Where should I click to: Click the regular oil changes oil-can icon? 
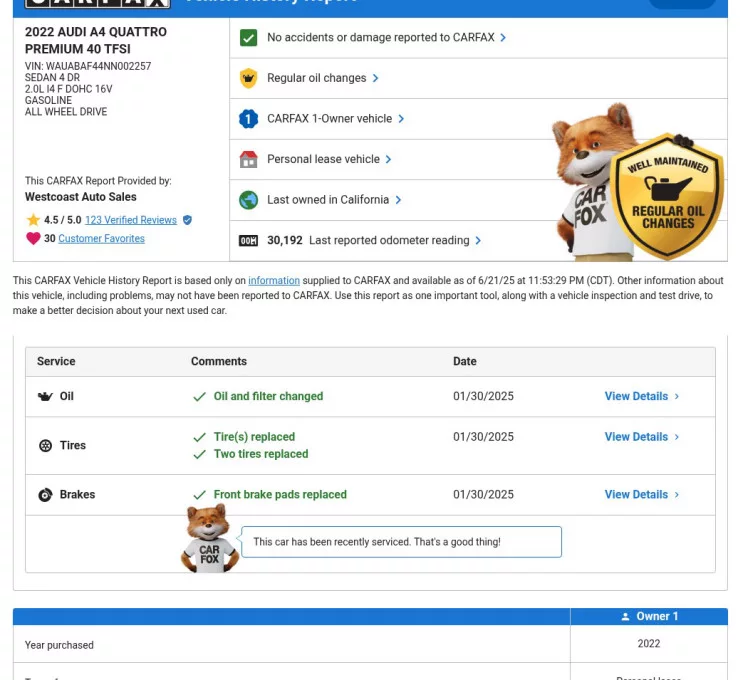[x=248, y=78]
